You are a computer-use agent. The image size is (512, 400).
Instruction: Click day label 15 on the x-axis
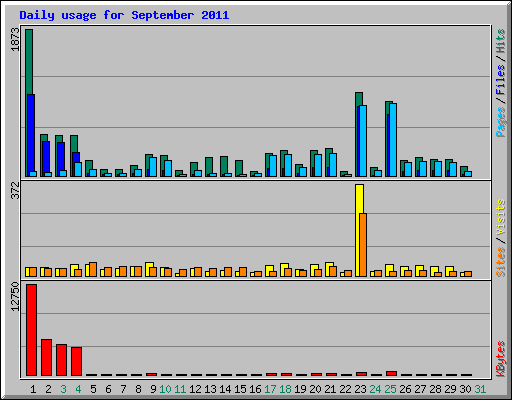(x=240, y=389)
